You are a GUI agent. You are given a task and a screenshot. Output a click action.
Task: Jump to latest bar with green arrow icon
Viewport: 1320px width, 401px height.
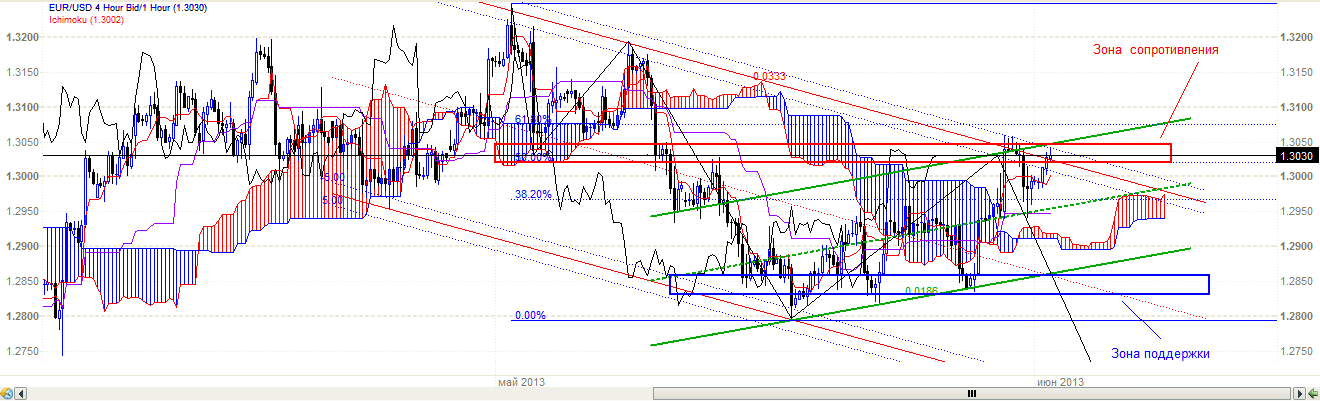pos(1313,393)
